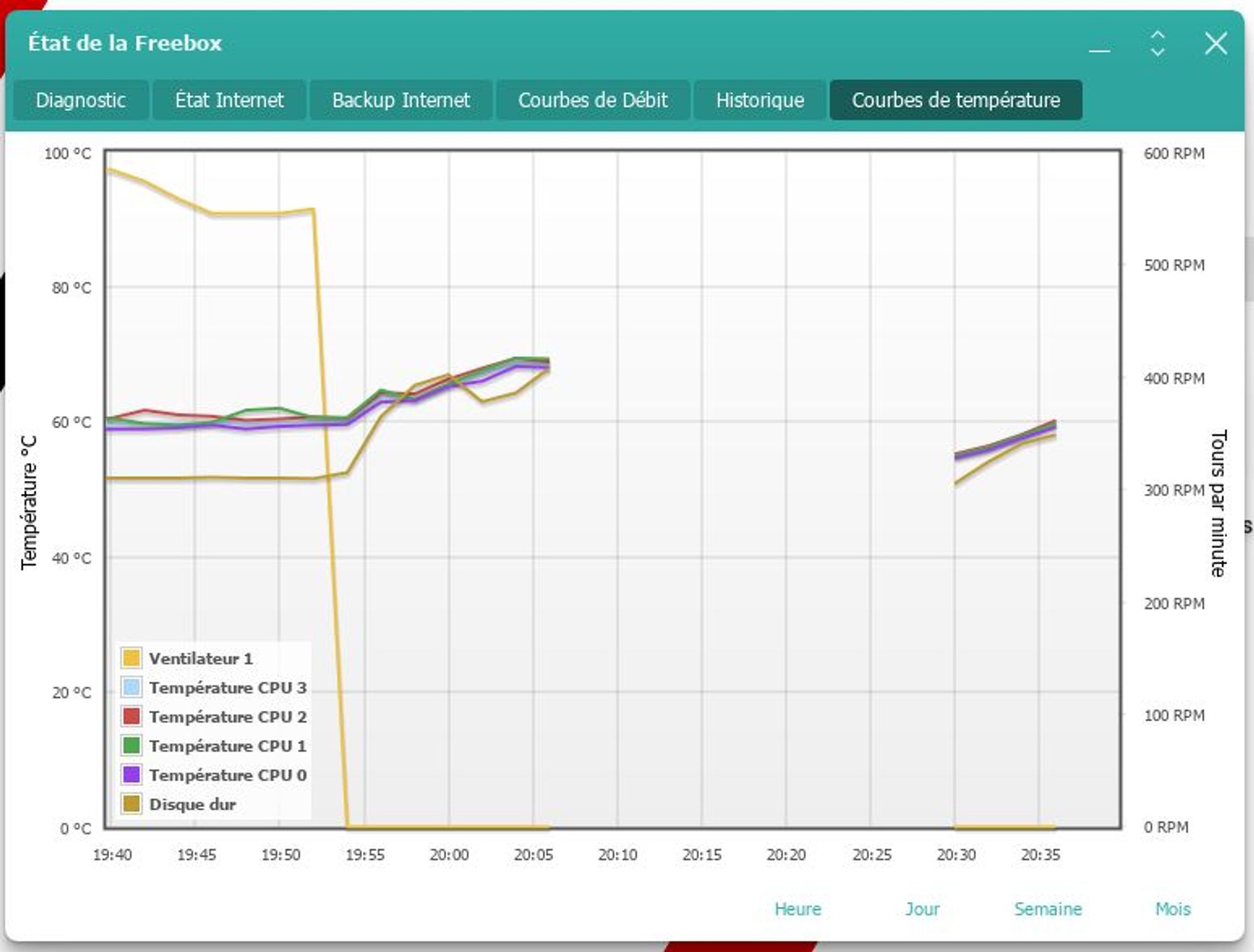Show the Heure time range
The width and height of the screenshot is (1254, 952).
coord(798,909)
